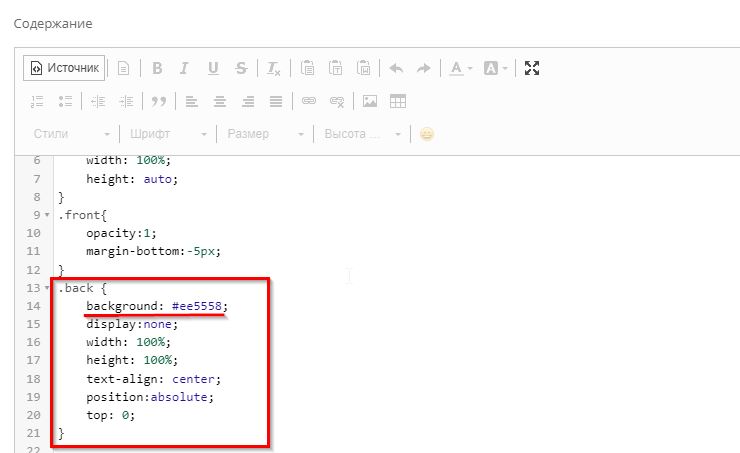Click the Undo arrow icon
740x453 pixels.
pos(396,68)
